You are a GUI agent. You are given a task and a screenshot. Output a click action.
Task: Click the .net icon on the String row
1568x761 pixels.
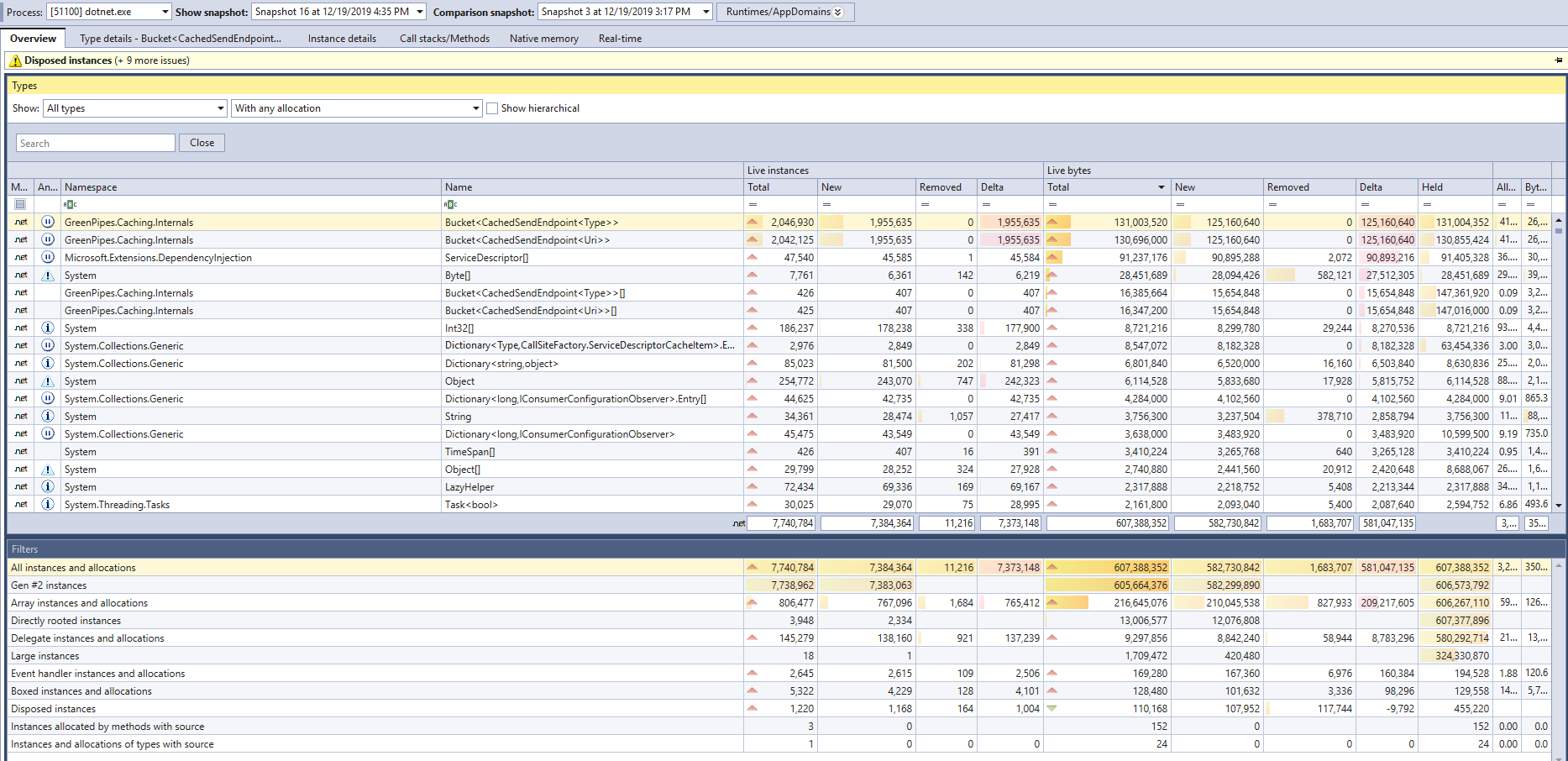coord(21,416)
